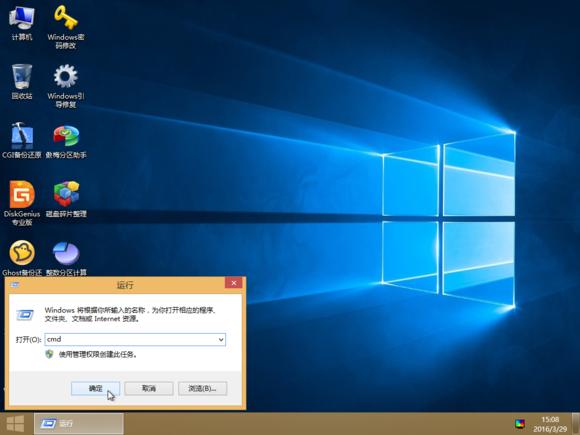Click the admin shield icon in Run dialog
Viewport: 580px width, 435px height.
pyautogui.click(x=49, y=354)
